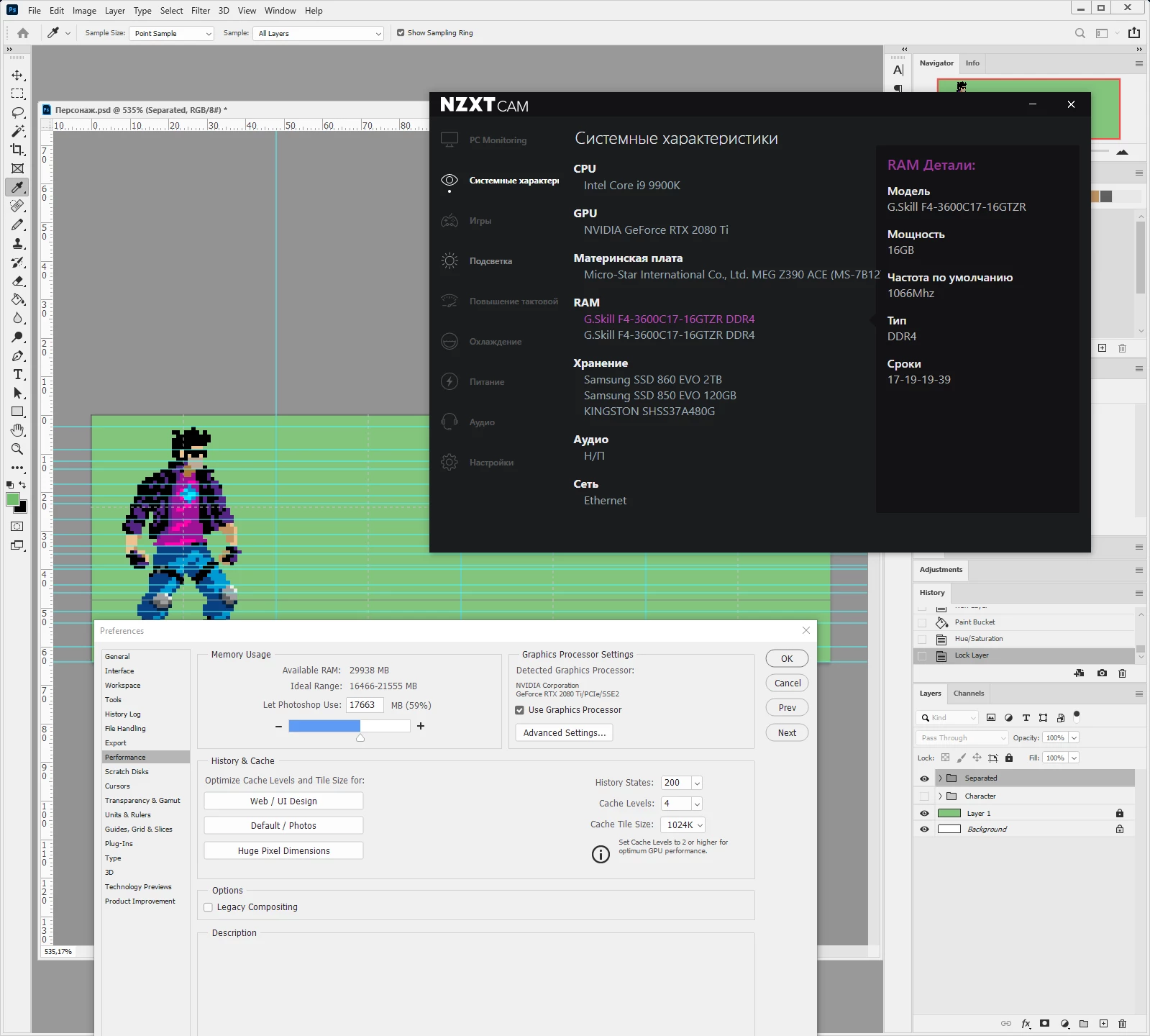Toggle history brush source for Paint Bucket
Image resolution: width=1150 pixels, height=1036 pixels.
pyautogui.click(x=922, y=622)
